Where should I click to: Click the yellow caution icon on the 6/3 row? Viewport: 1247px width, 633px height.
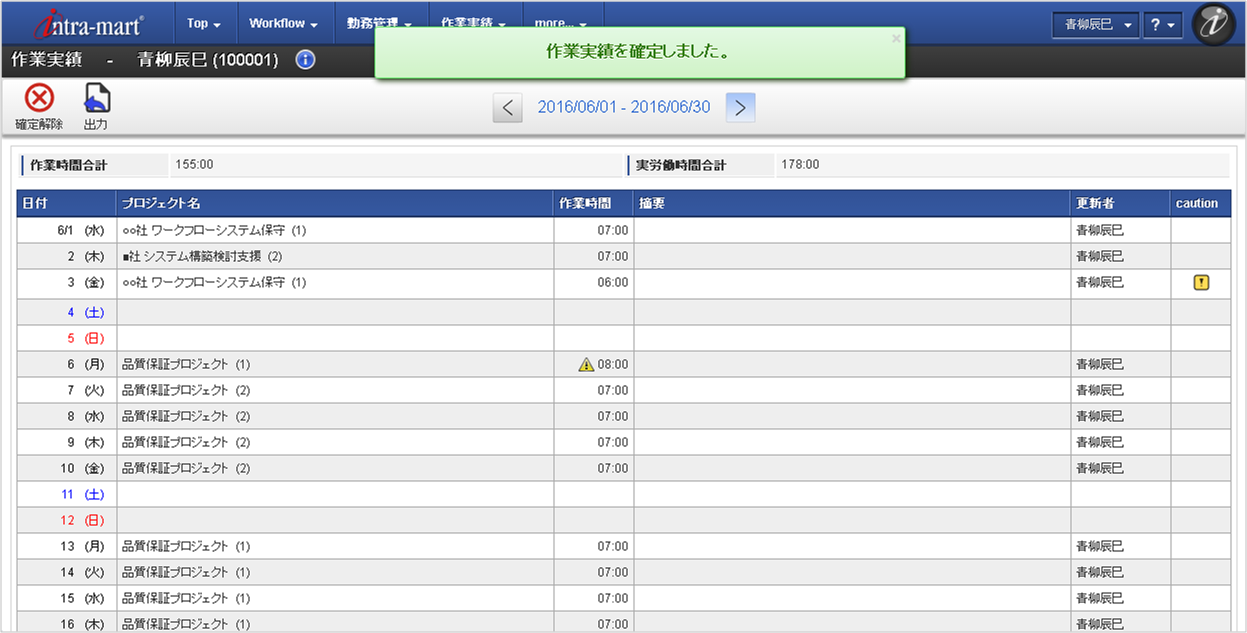pos(1201,283)
